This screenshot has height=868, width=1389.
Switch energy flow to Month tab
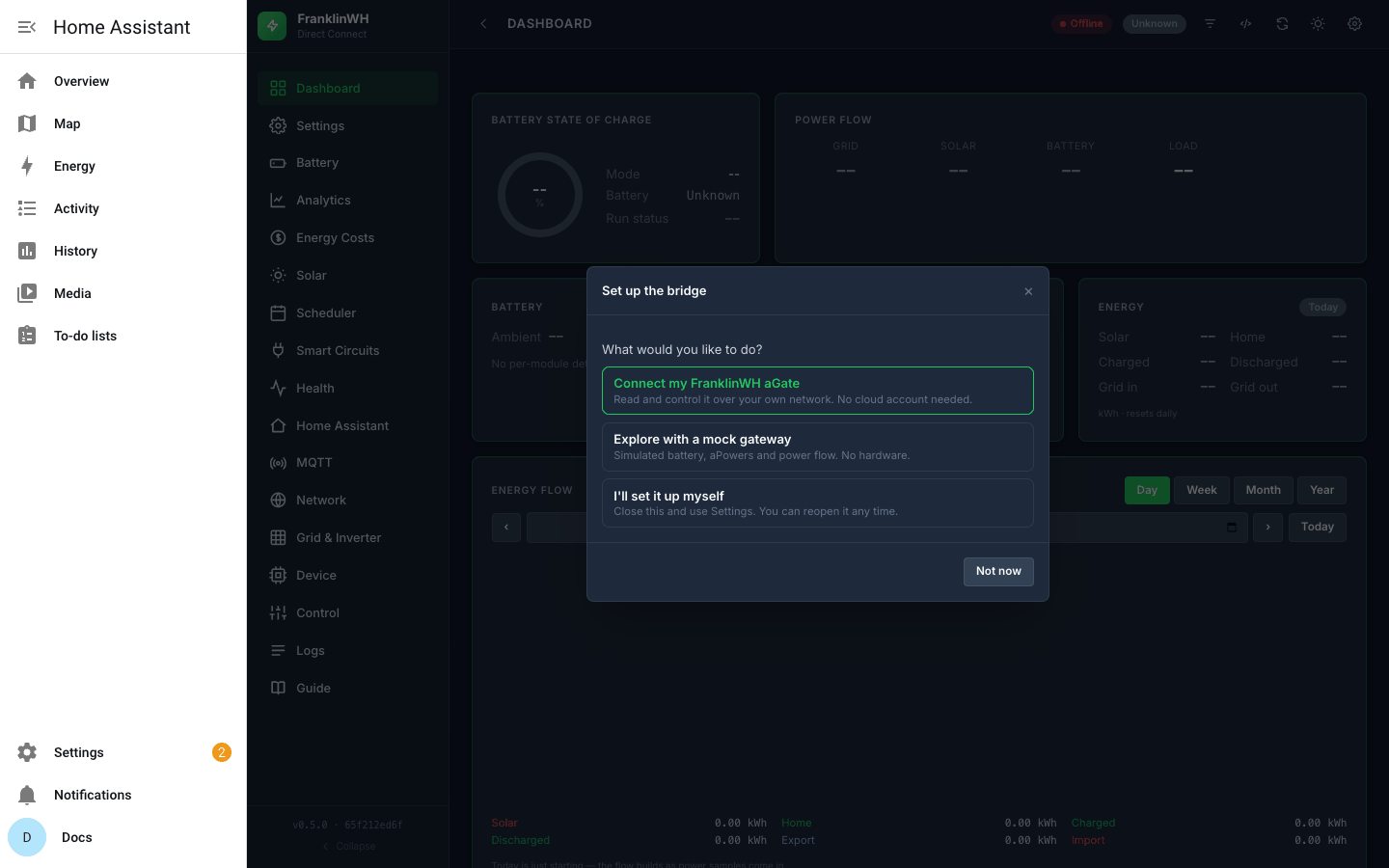[1264, 490]
